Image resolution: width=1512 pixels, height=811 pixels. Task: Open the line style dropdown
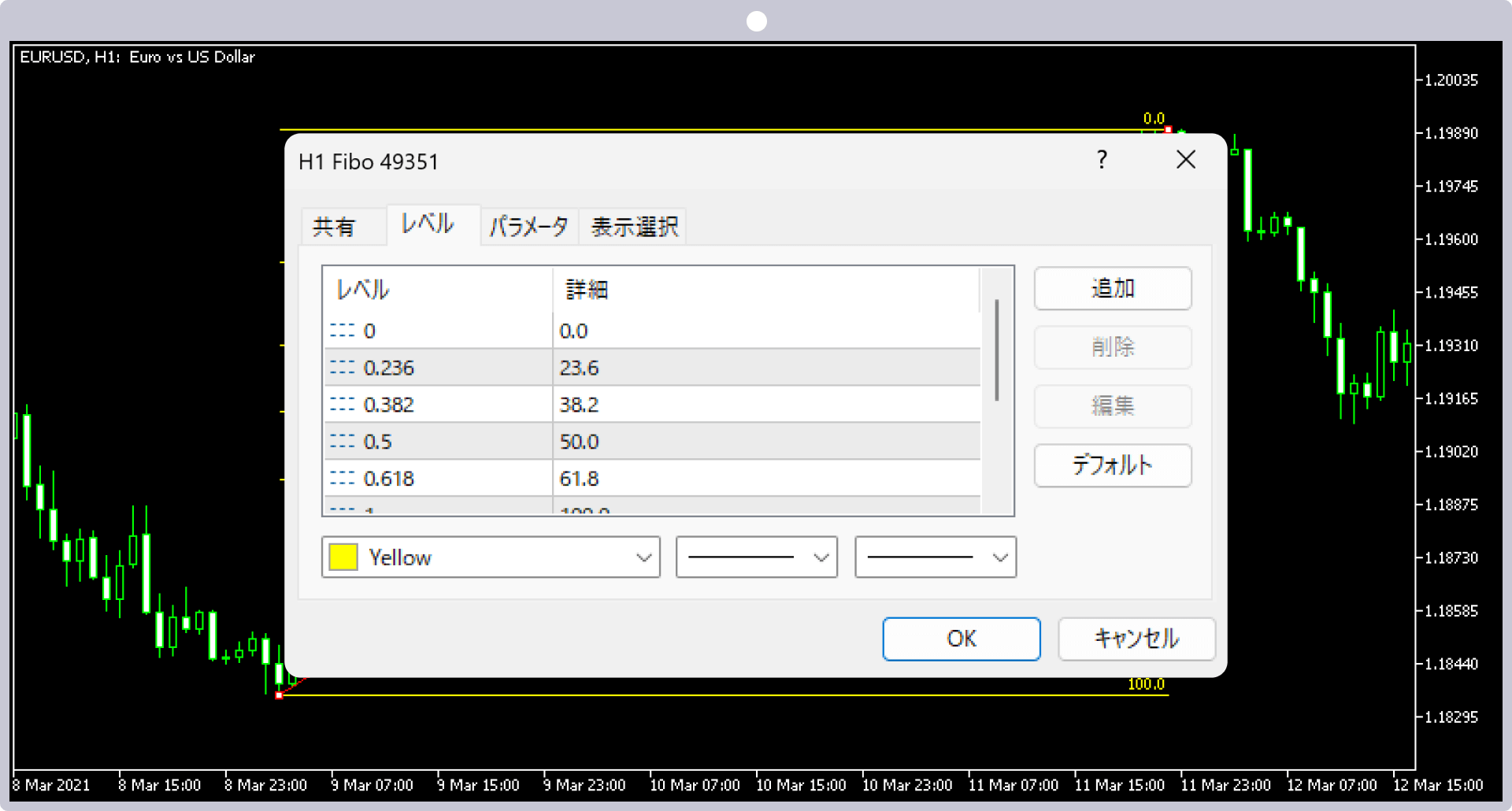pos(757,557)
